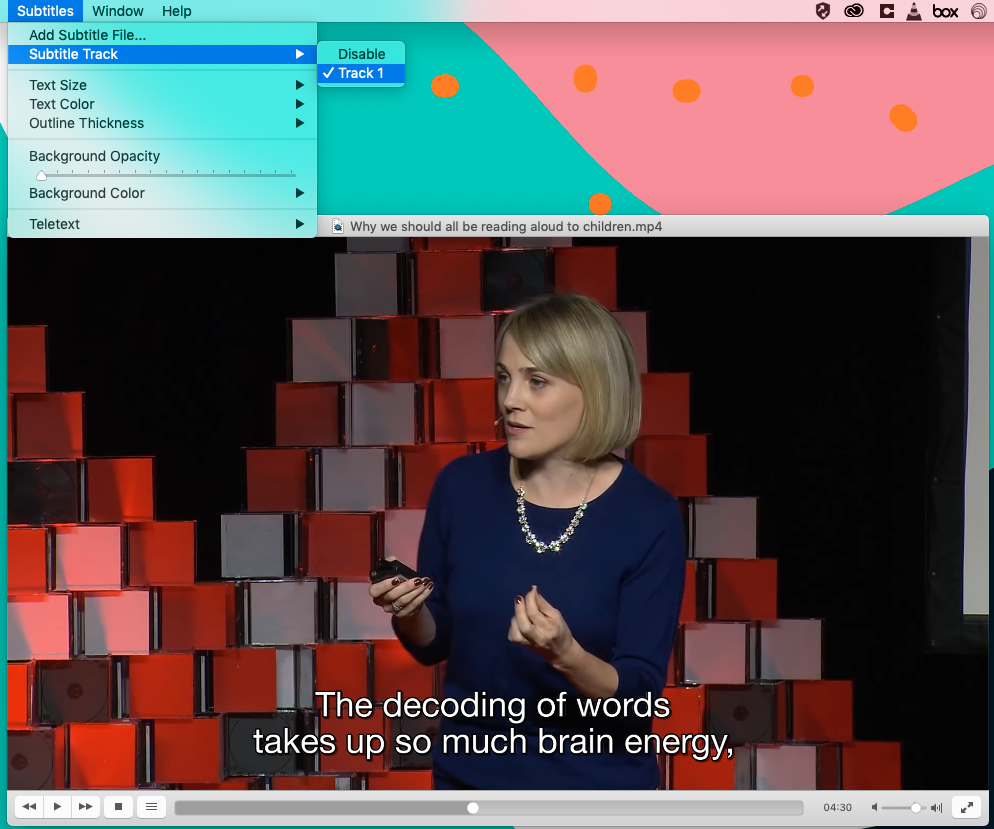This screenshot has height=829, width=994.
Task: Open the playlist view button
Action: click(151, 806)
